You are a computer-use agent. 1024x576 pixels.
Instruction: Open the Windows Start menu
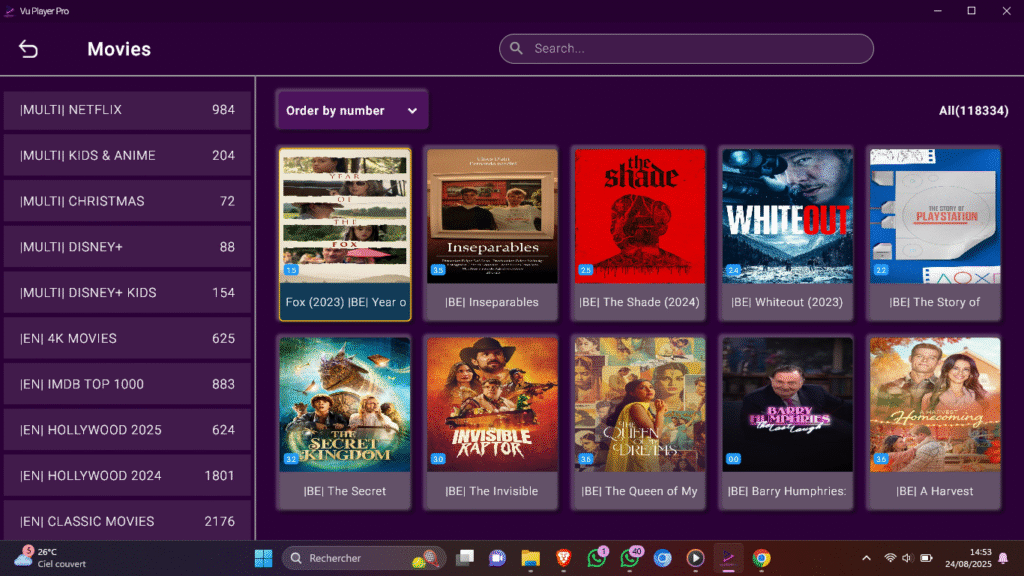[263, 558]
